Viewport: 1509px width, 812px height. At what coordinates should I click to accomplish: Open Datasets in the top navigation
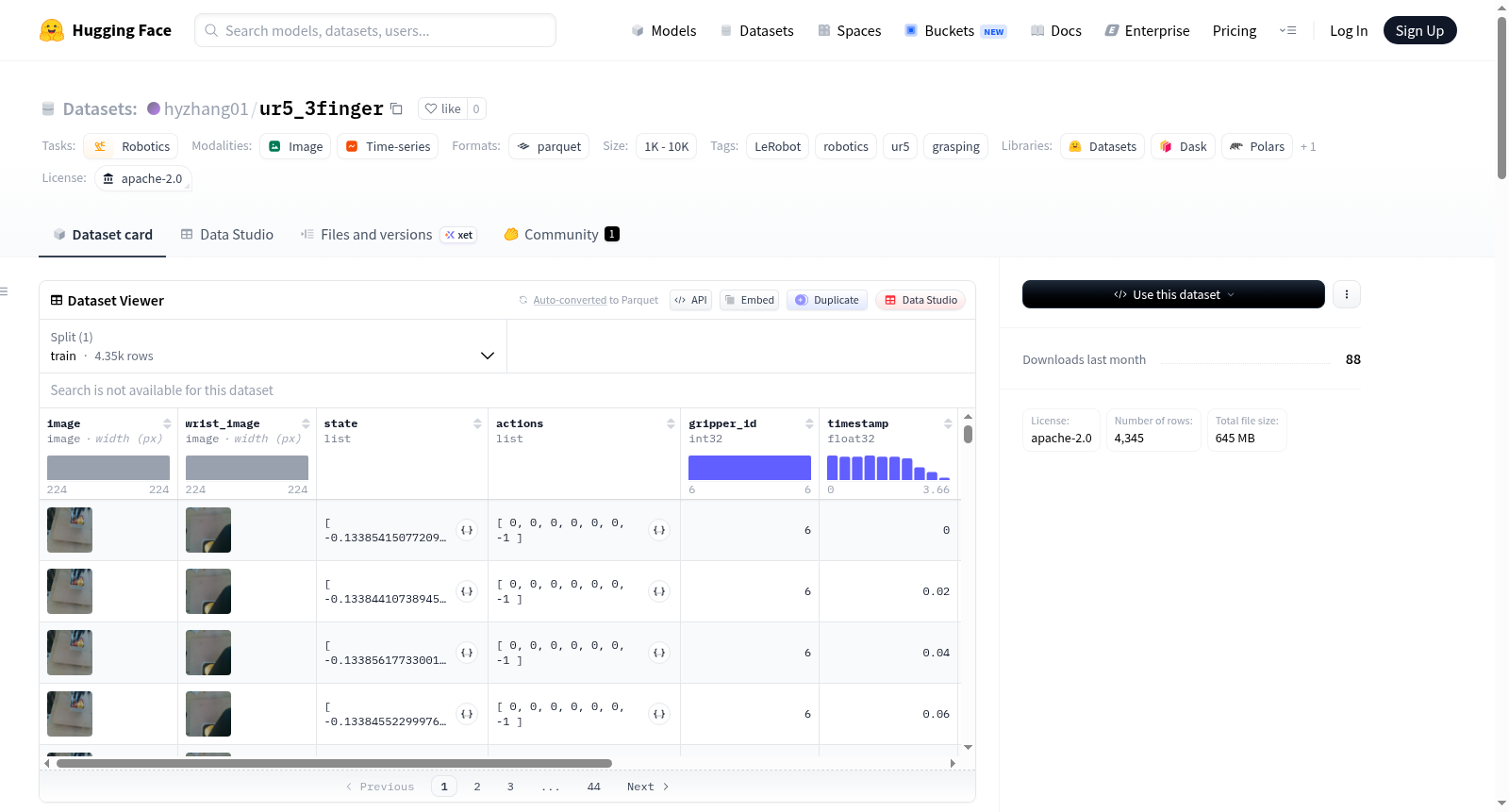point(756,31)
